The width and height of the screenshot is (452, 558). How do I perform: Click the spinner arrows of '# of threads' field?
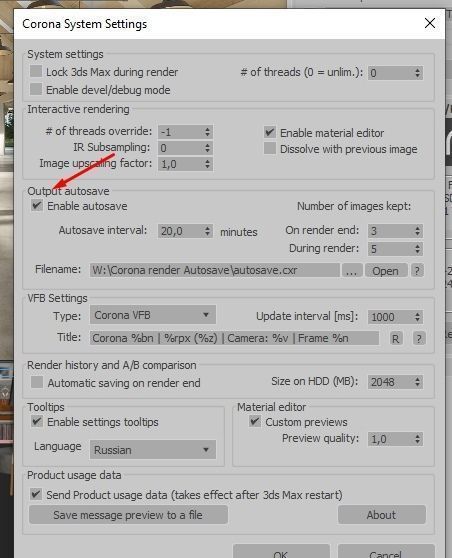[x=417, y=73]
